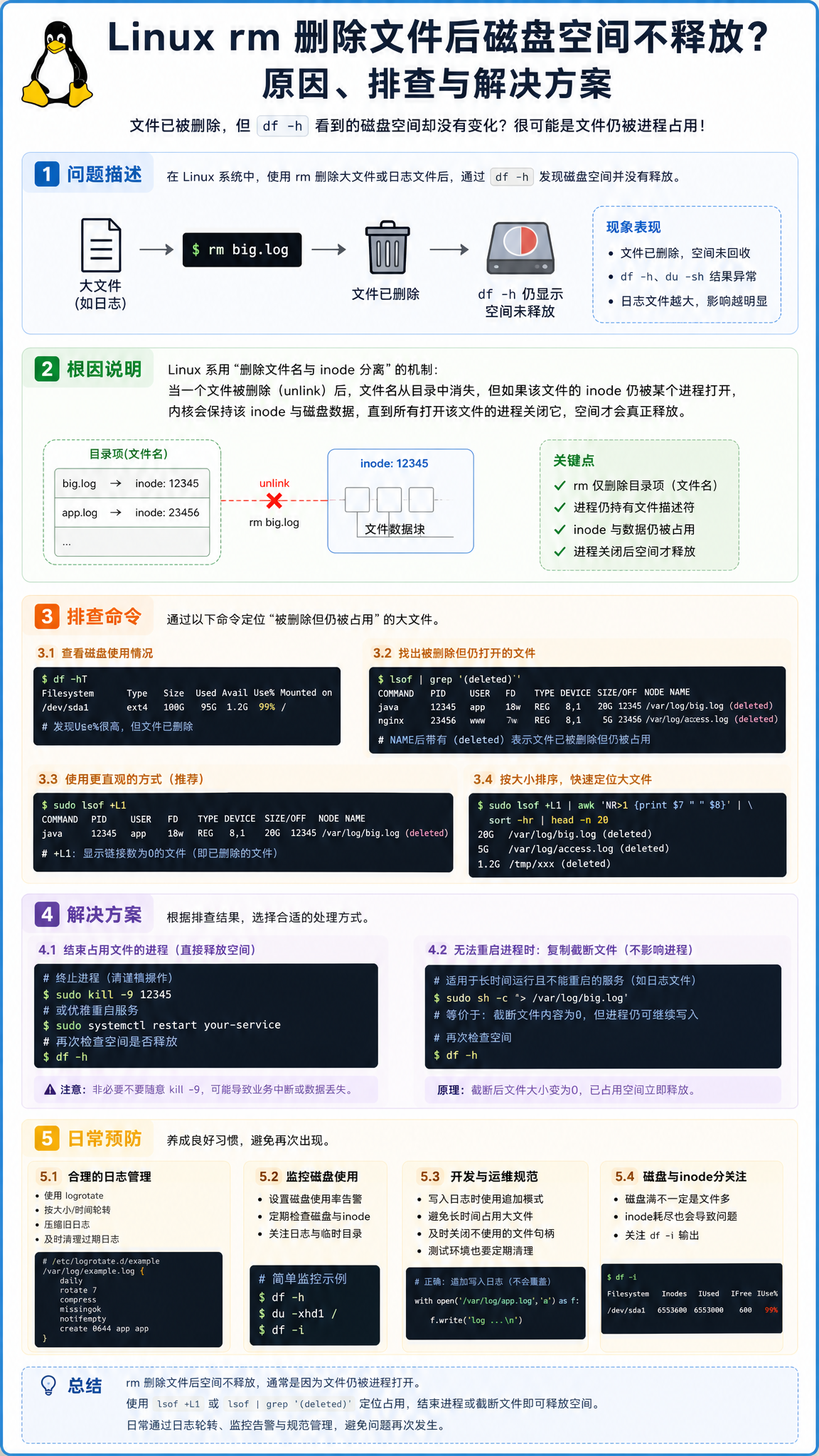
Task: Click the 'lsof +L1' chip in summary
Action: pyautogui.click(x=178, y=1404)
